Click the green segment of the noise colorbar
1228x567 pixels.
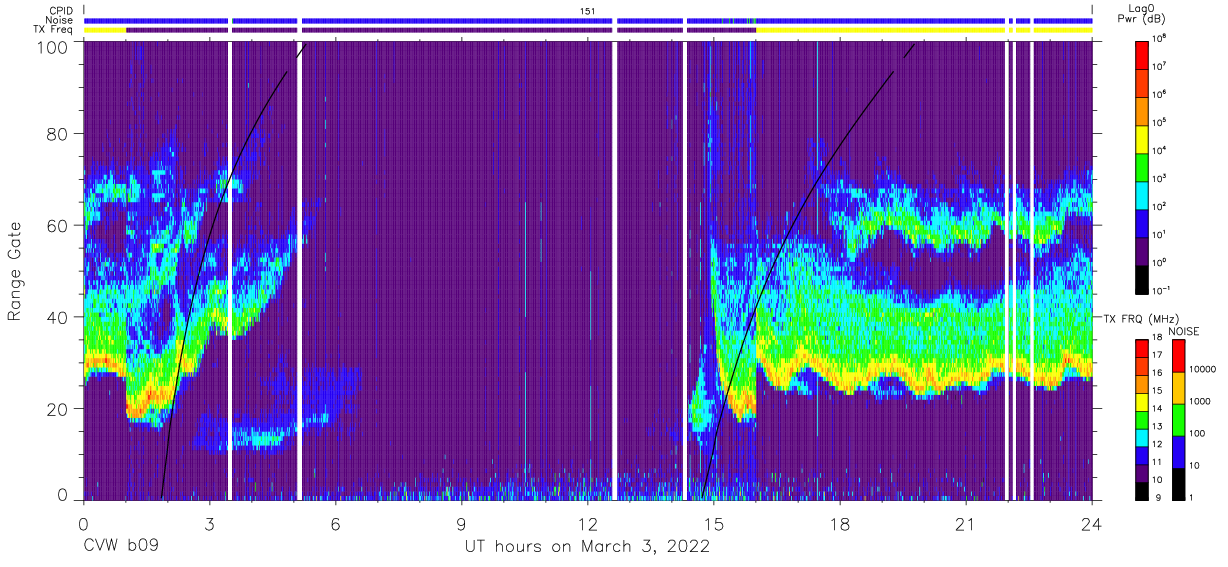pyautogui.click(x=1178, y=419)
